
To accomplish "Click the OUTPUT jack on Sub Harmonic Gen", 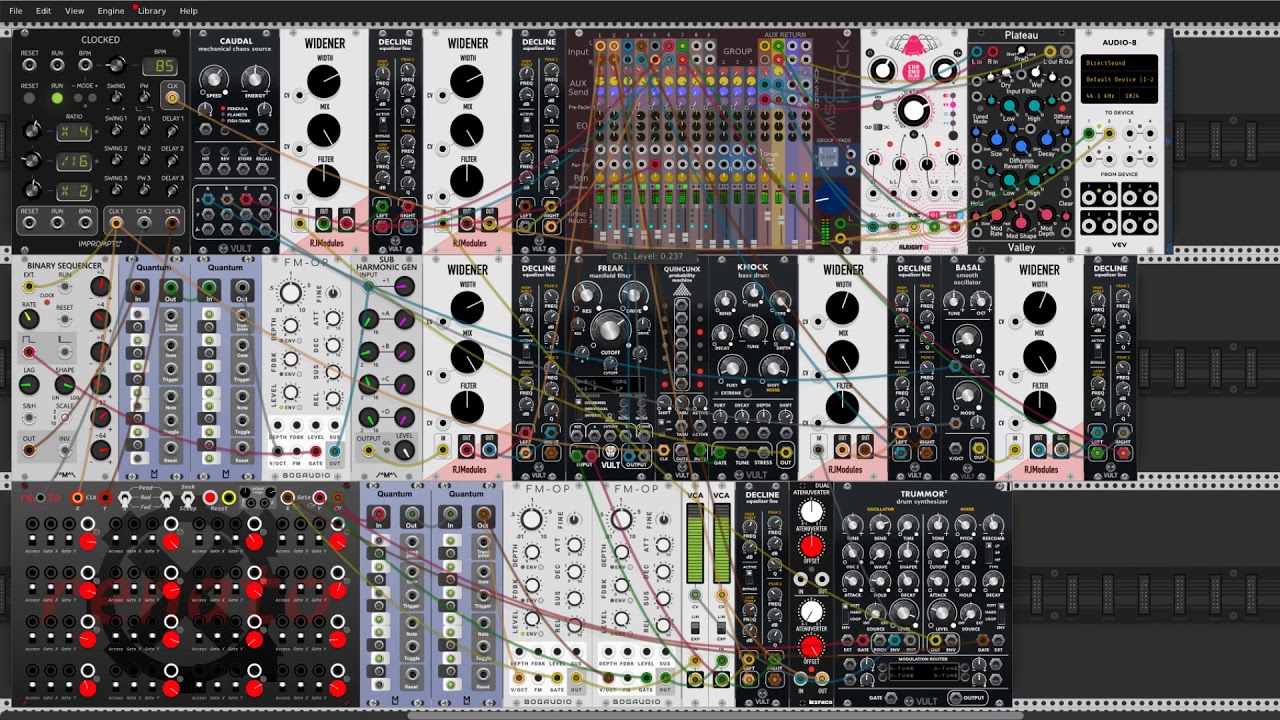I will point(371,451).
